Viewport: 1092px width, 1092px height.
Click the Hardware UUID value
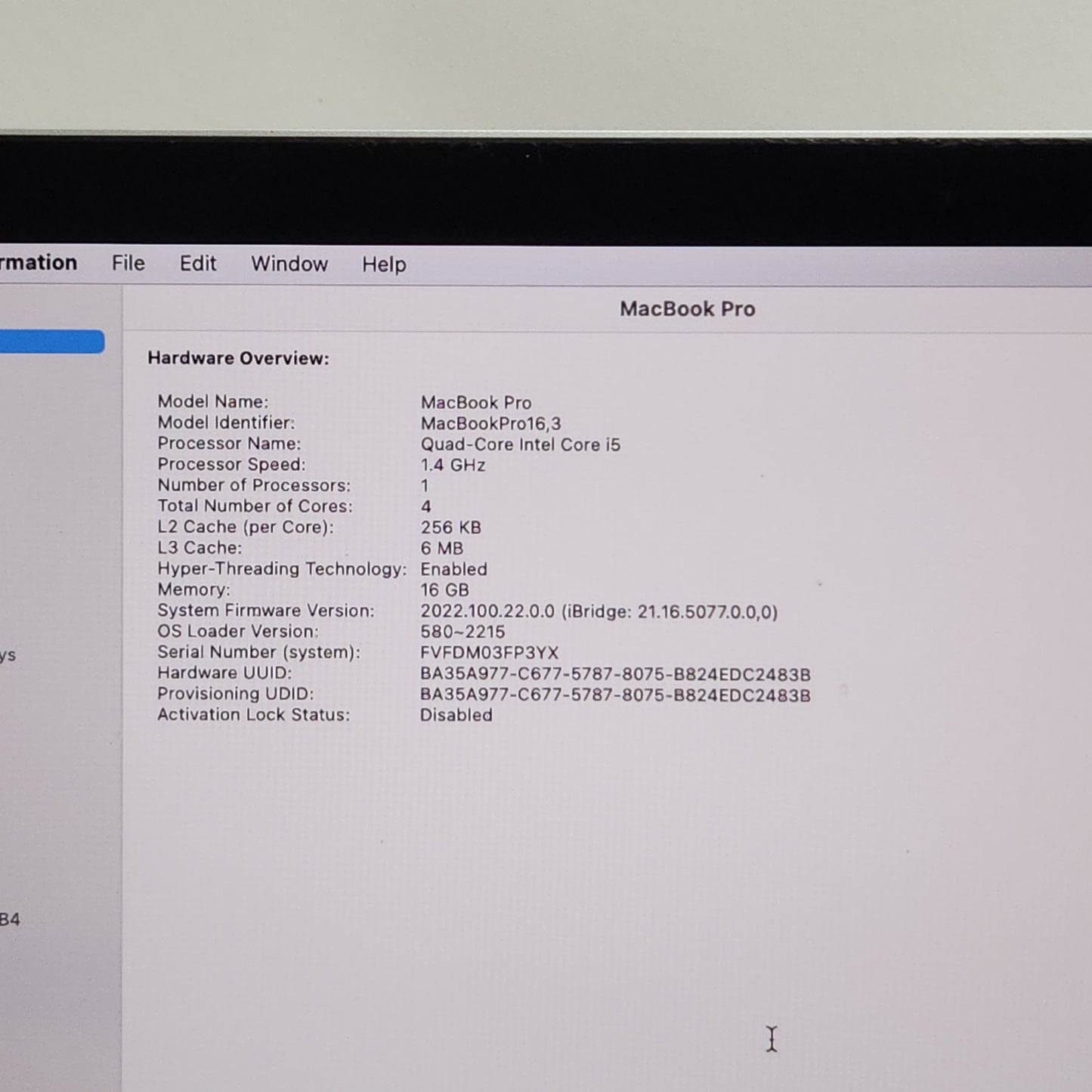tap(614, 674)
